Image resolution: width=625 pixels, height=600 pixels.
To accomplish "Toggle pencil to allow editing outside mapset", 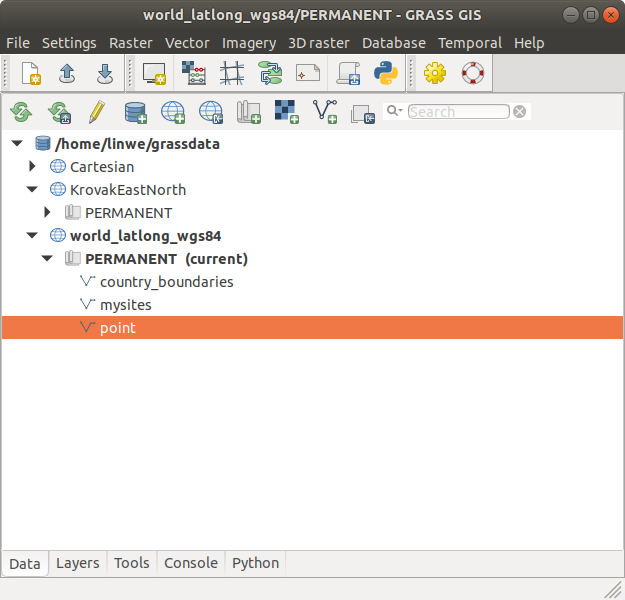I will 96,112.
